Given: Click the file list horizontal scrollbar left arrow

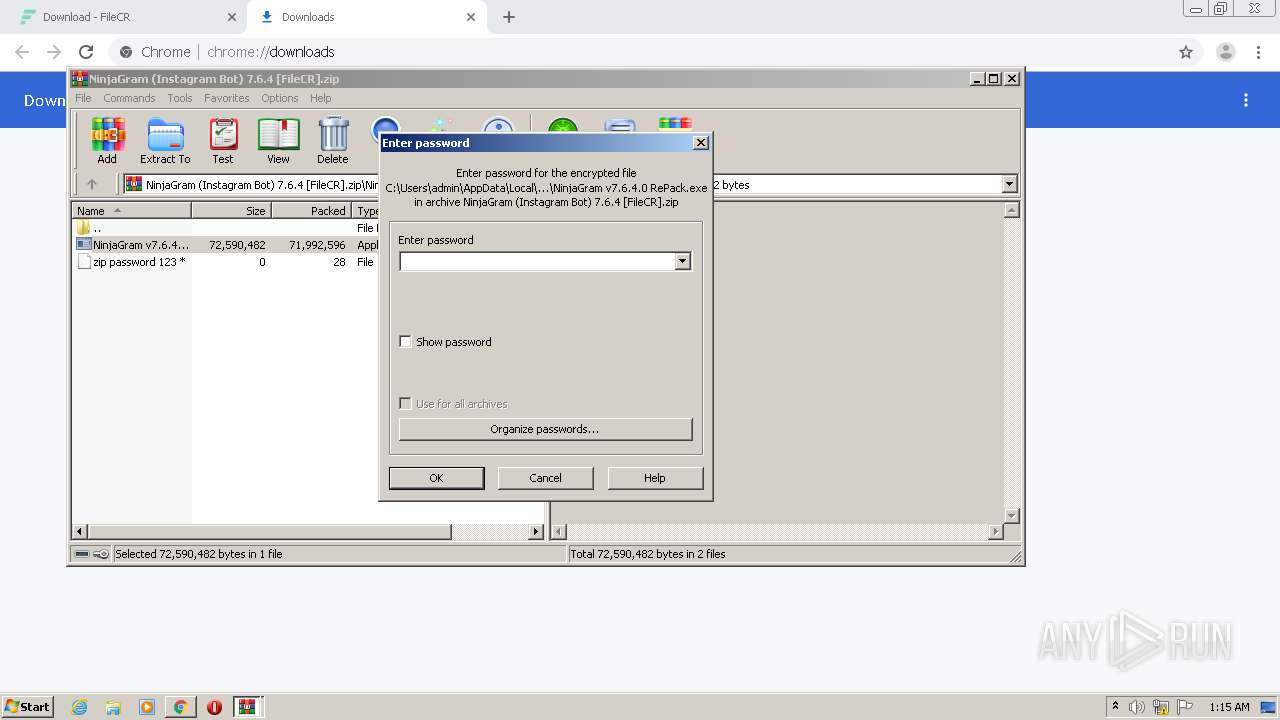Looking at the screenshot, I should click(x=80, y=532).
